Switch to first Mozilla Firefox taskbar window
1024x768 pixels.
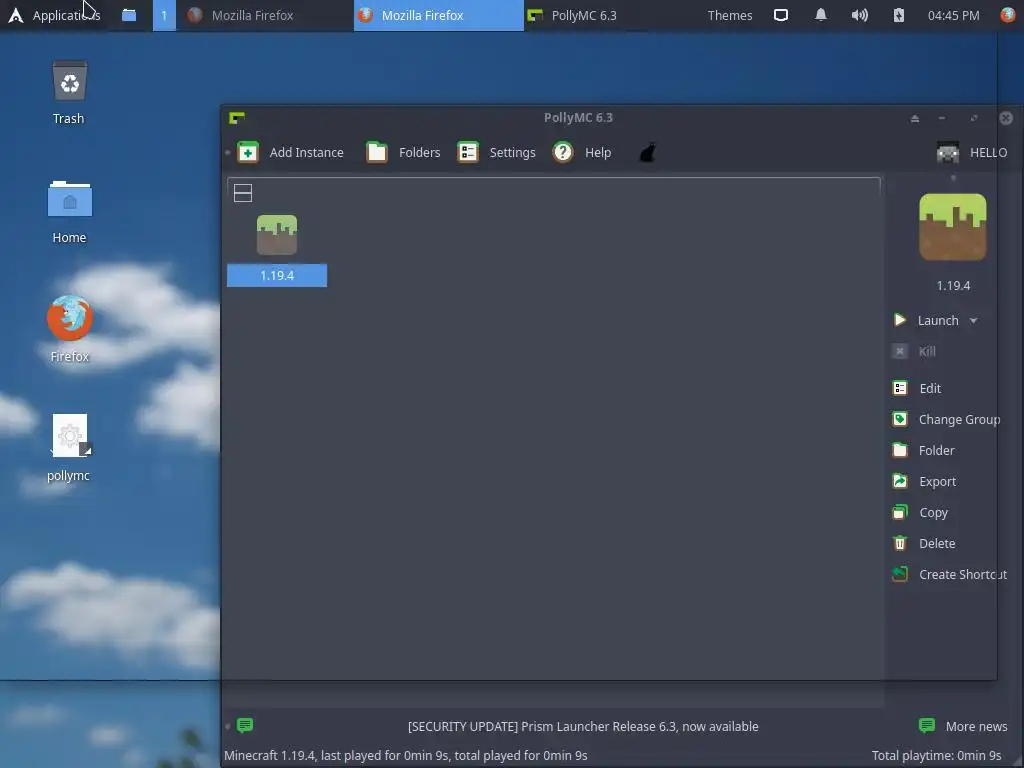tap(264, 15)
